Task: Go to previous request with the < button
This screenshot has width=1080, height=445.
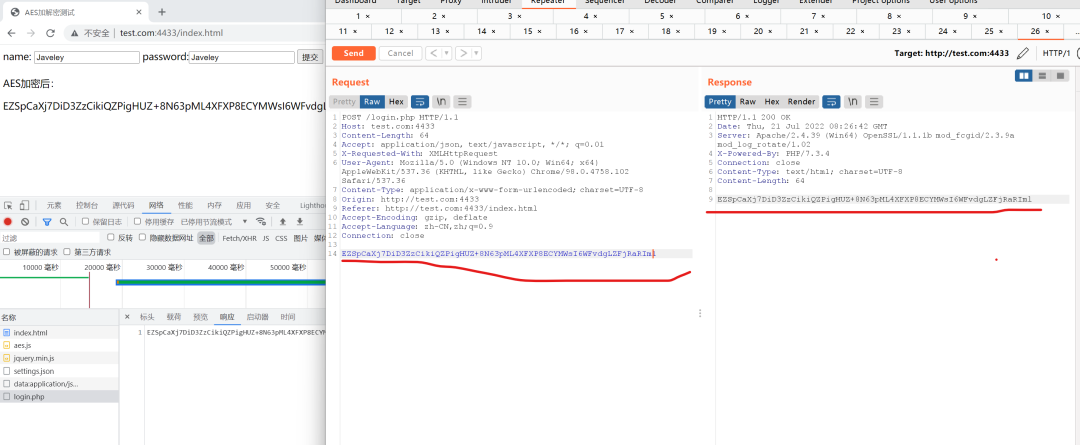Action: [x=433, y=53]
